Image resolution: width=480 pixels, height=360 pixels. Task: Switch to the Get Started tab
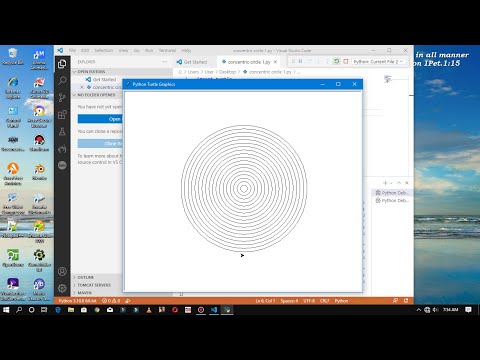[x=195, y=62]
